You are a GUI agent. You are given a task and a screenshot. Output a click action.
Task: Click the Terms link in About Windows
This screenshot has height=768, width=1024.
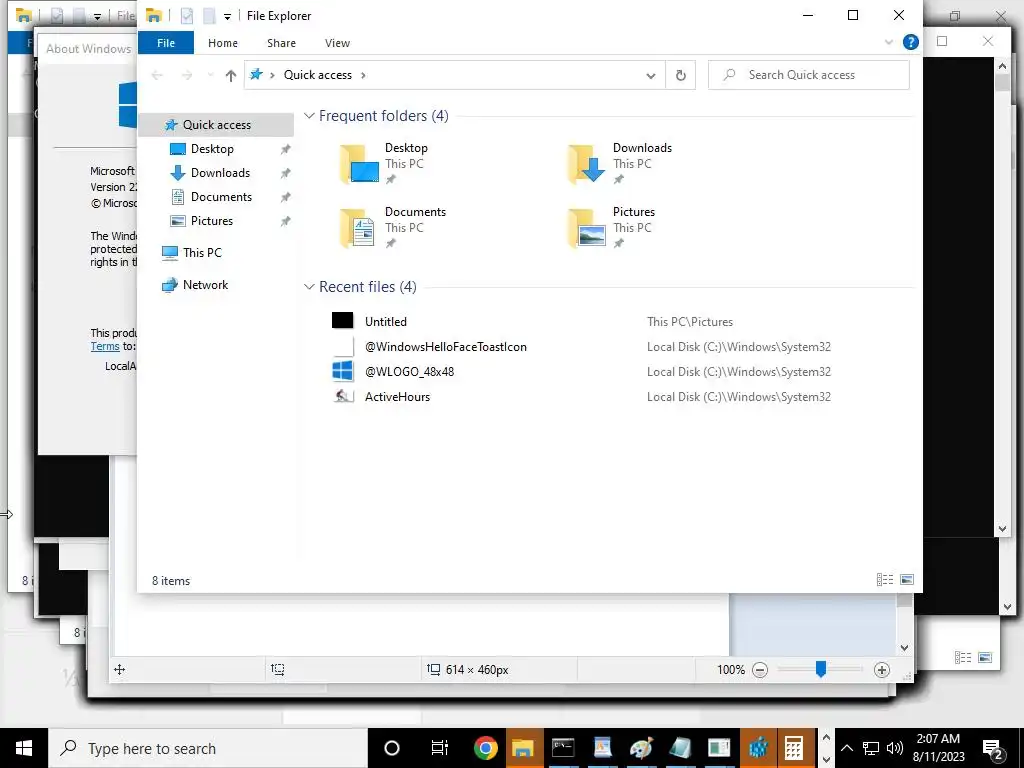click(x=105, y=347)
